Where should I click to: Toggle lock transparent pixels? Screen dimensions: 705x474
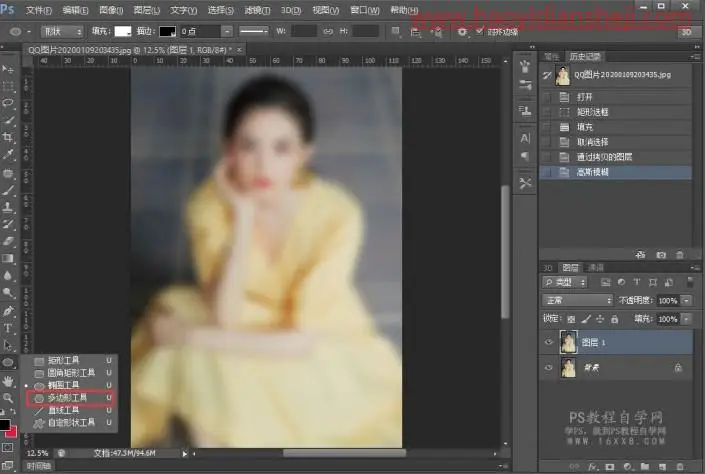[x=571, y=319]
